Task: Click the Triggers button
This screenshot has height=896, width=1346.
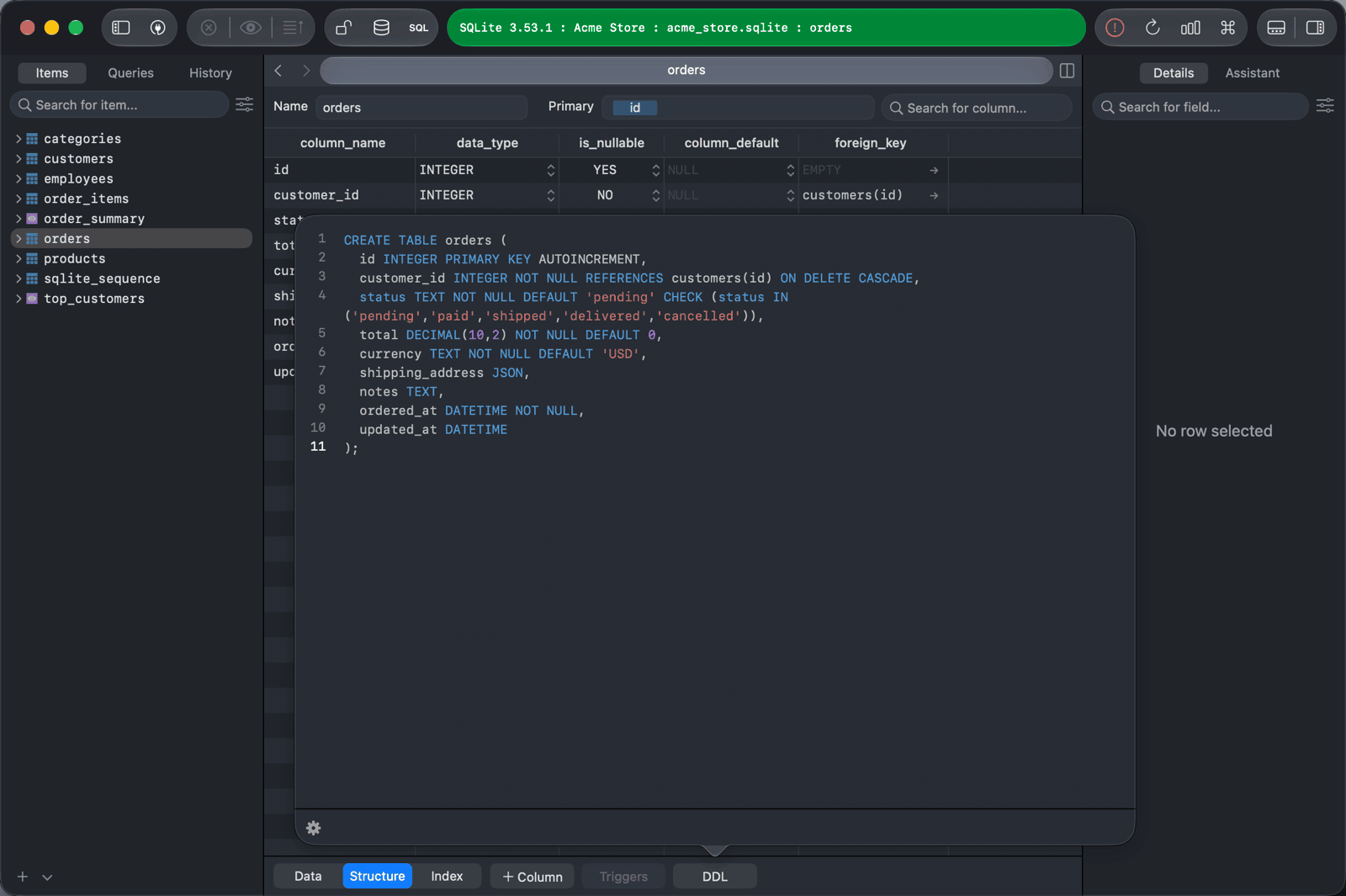Action: 623,877
